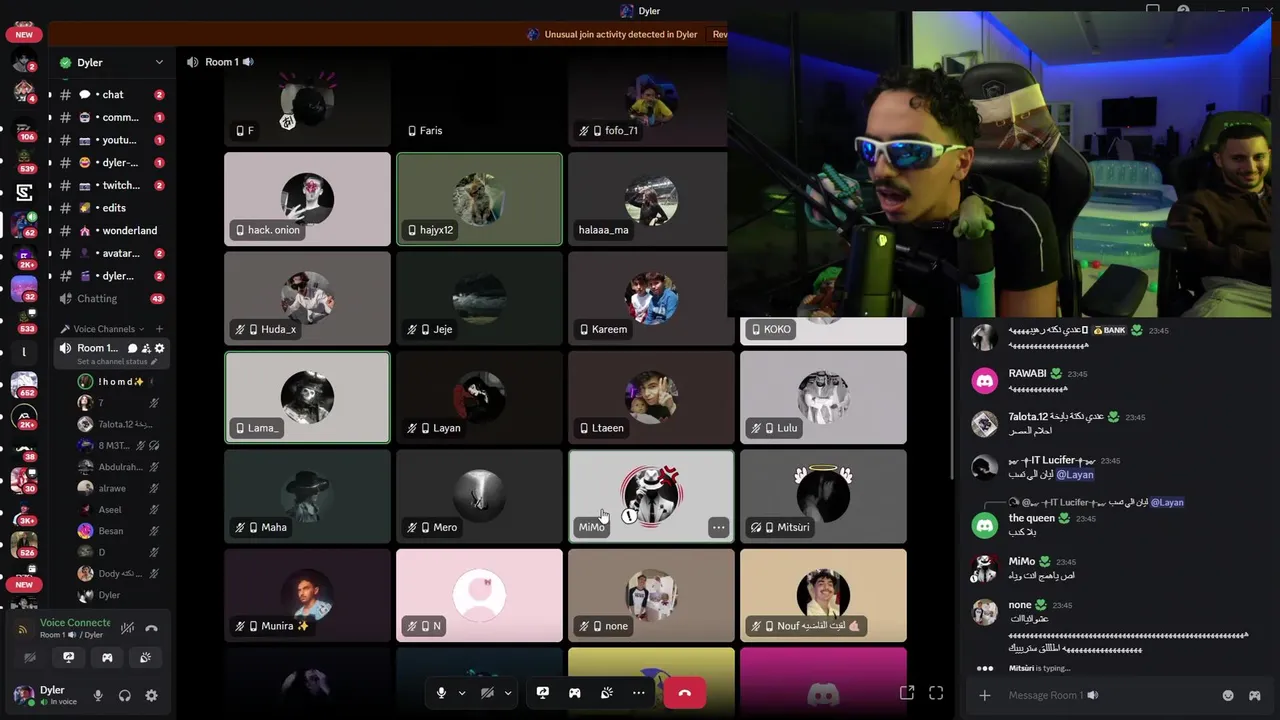Launch activity from sidebar voice panel
The height and width of the screenshot is (720, 1280).
pyautogui.click(x=107, y=658)
